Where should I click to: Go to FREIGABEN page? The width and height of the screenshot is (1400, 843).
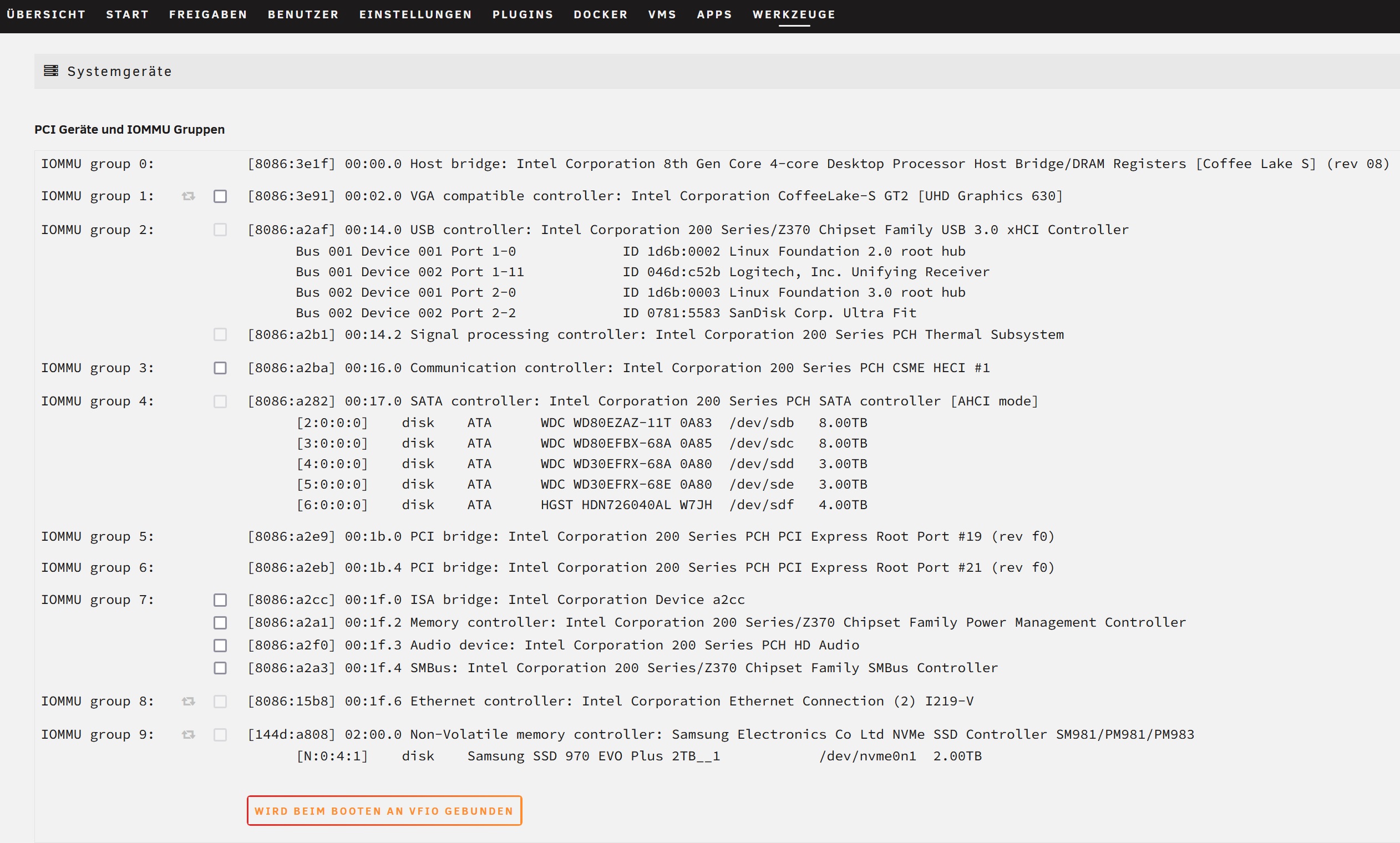pos(208,14)
